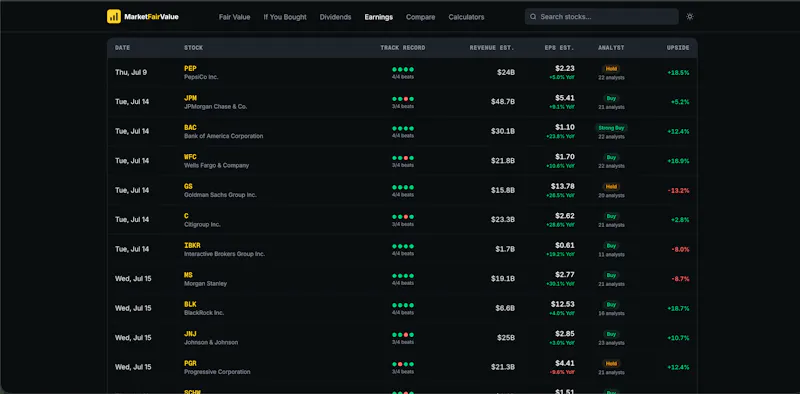Click the Interactive Brokers Group Inc. name
Image resolution: width=800 pixels, height=394 pixels.
click(224, 254)
